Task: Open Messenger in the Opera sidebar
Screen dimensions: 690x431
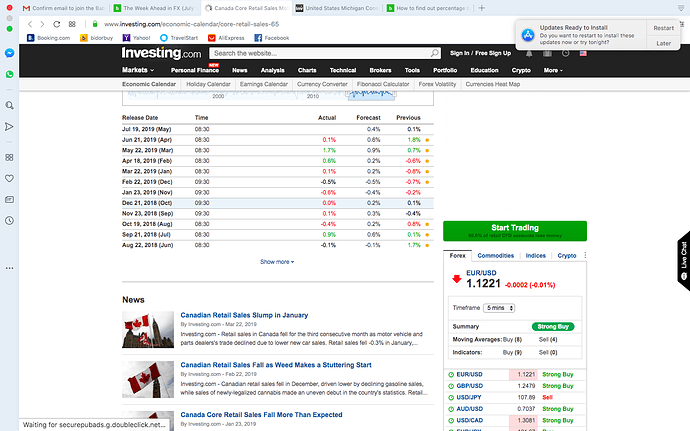Action: click(9, 53)
